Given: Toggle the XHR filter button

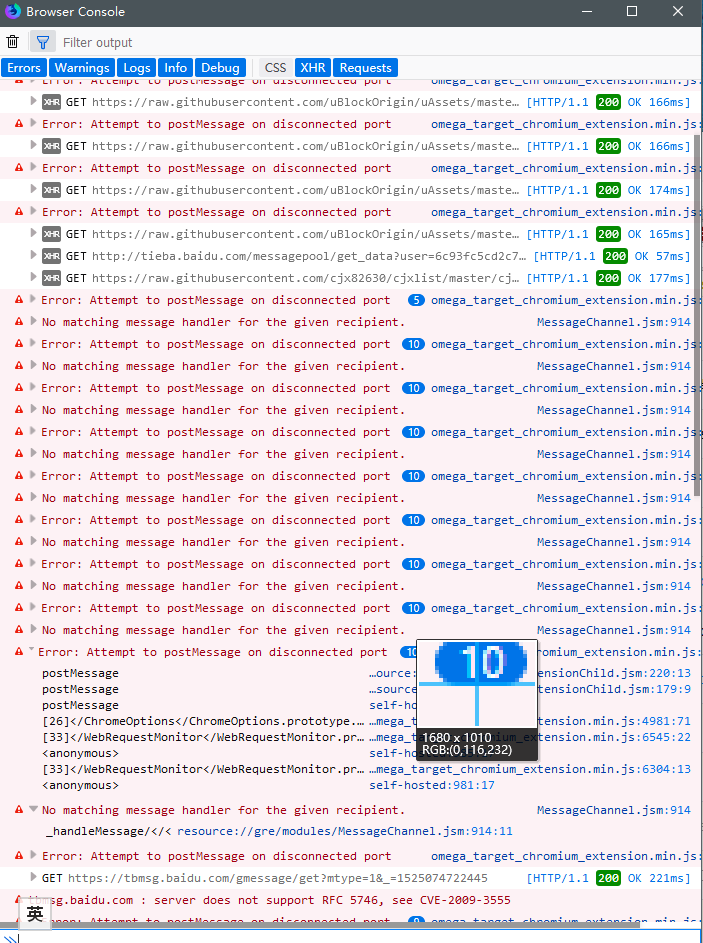Looking at the screenshot, I should click(x=313, y=67).
